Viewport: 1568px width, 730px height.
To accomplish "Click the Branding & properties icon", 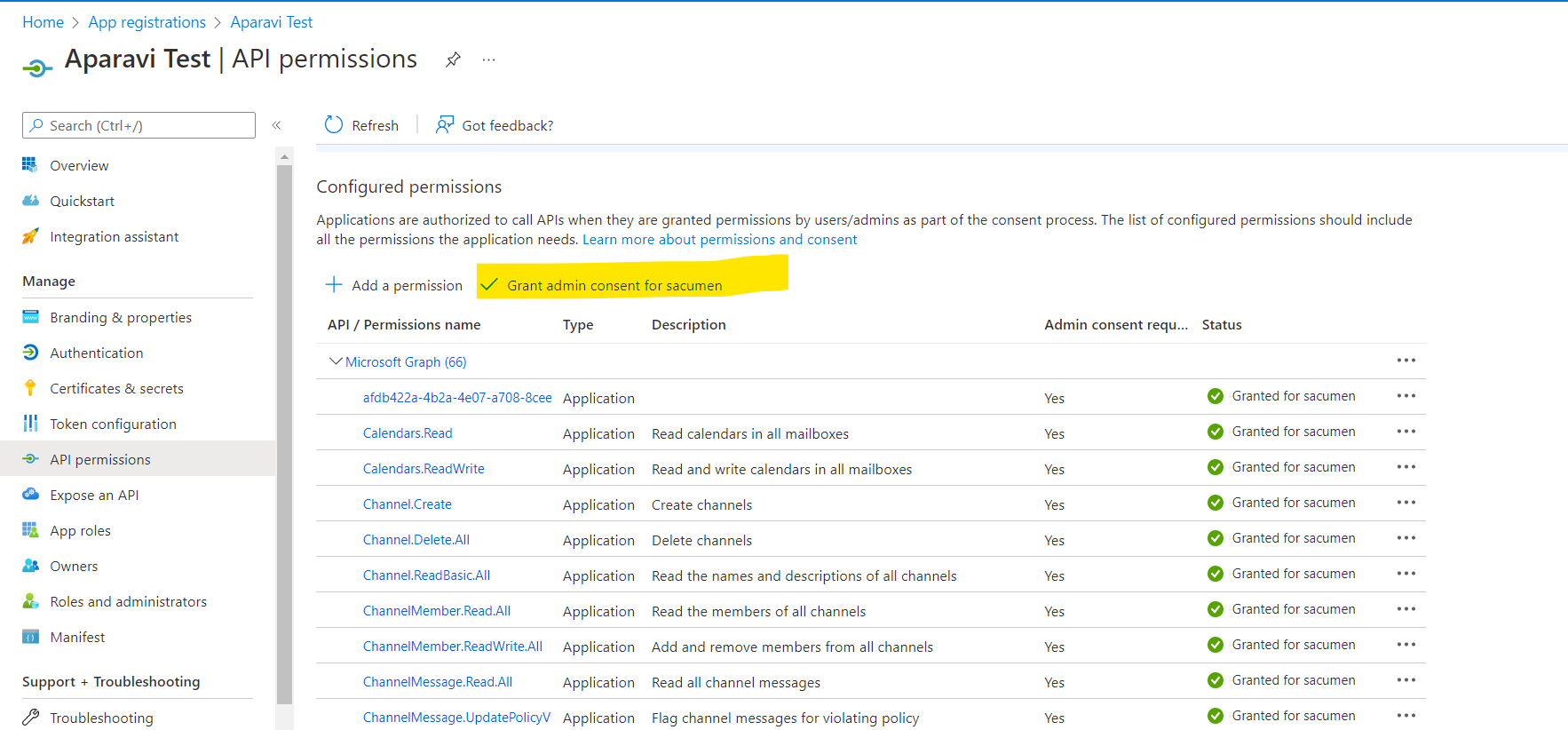I will 30,316.
